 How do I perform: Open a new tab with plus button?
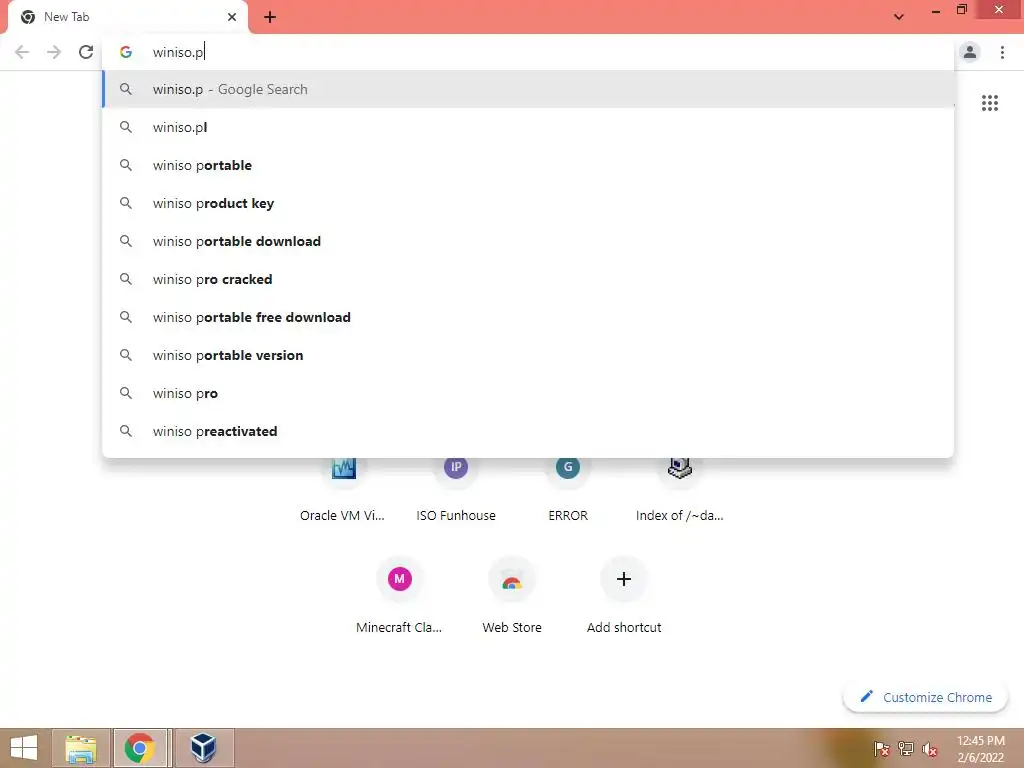(270, 17)
